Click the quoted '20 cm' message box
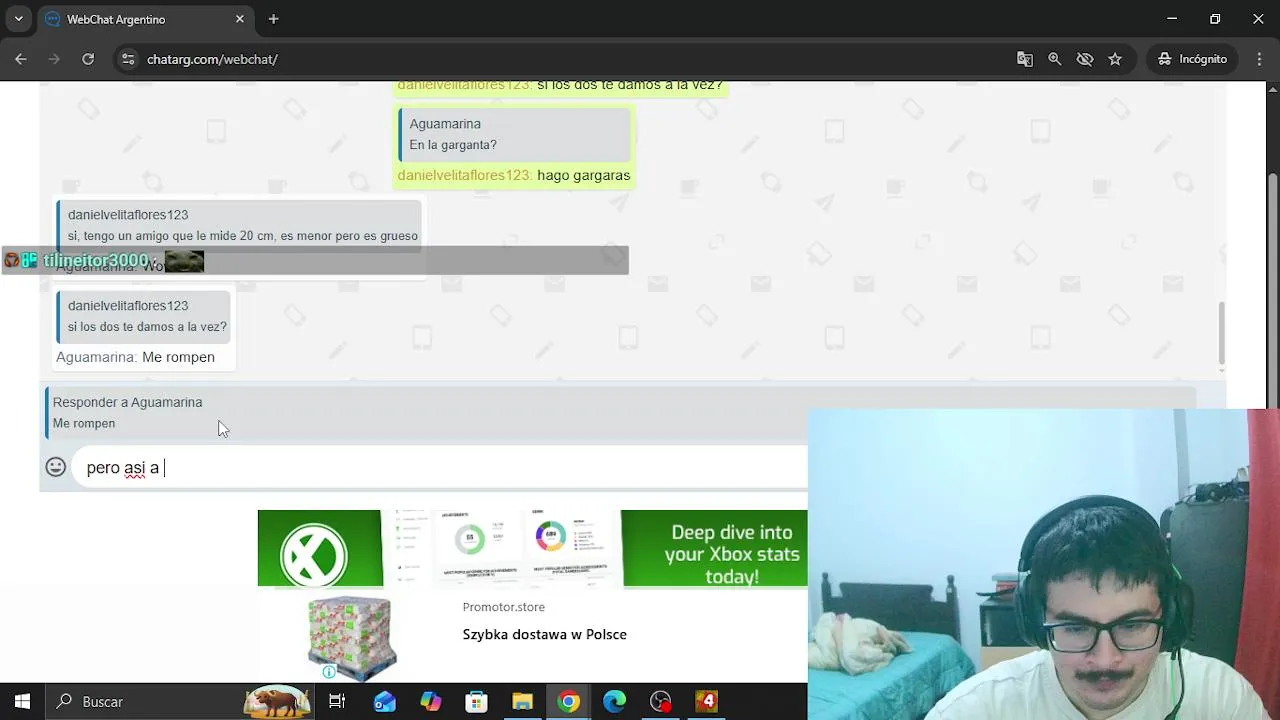Image resolution: width=1280 pixels, height=720 pixels. [239, 225]
